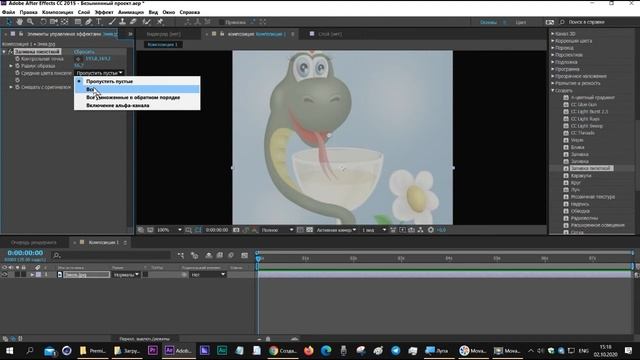640x360 pixels.
Task: Toggle the sample radius stopwatch
Action: tap(17, 66)
